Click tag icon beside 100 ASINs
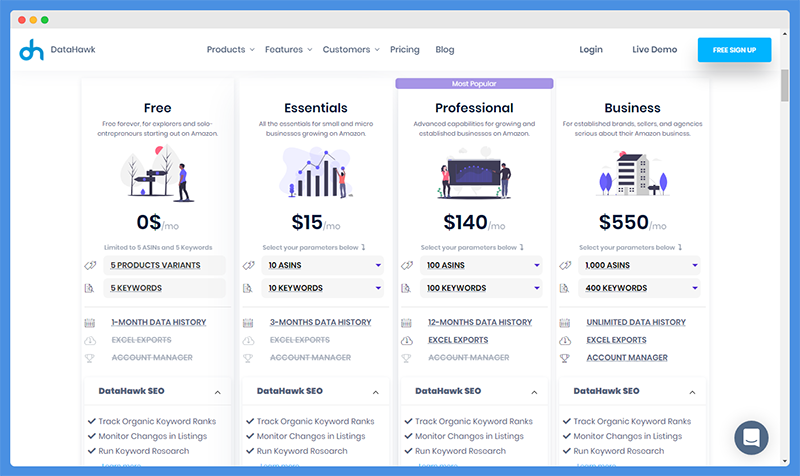Image resolution: width=800 pixels, height=476 pixels. pyautogui.click(x=407, y=265)
